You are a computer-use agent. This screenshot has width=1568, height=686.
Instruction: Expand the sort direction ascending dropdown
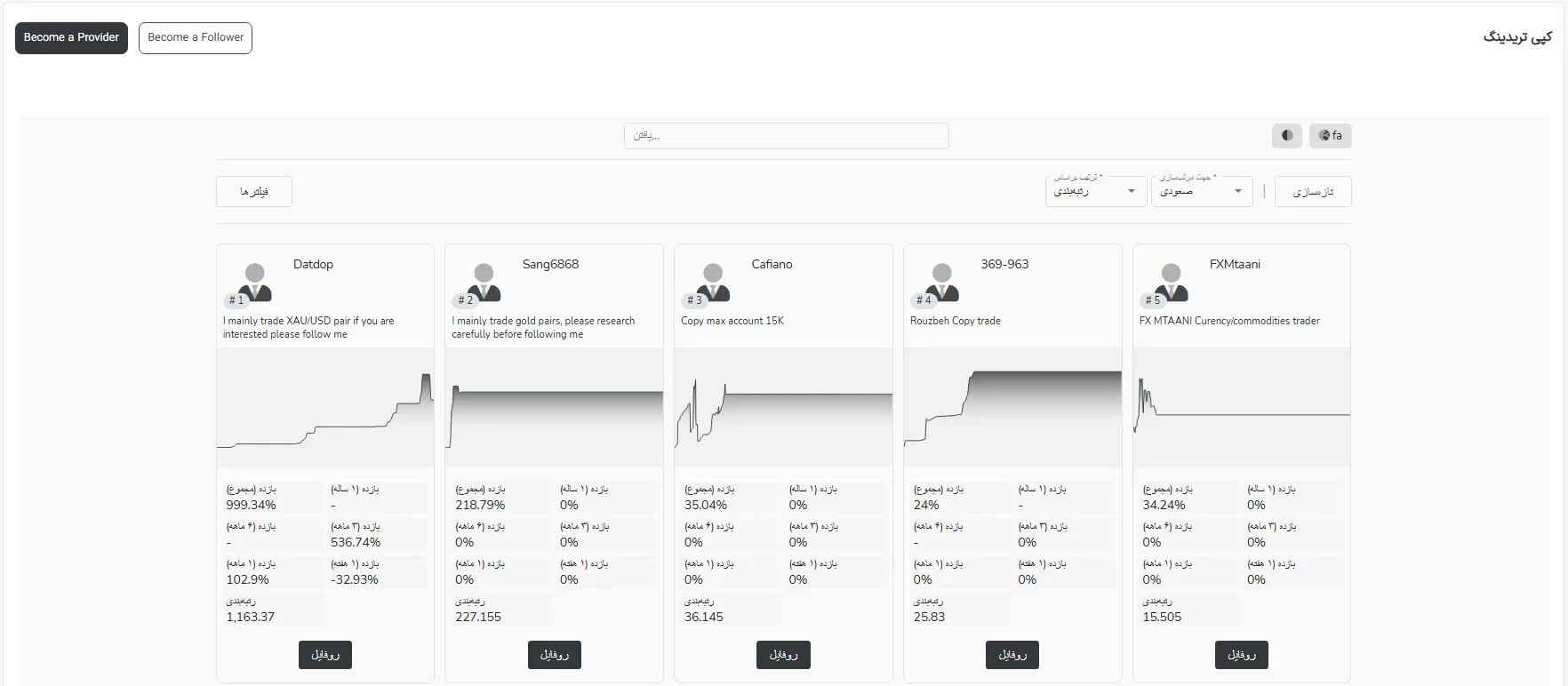coord(1201,191)
